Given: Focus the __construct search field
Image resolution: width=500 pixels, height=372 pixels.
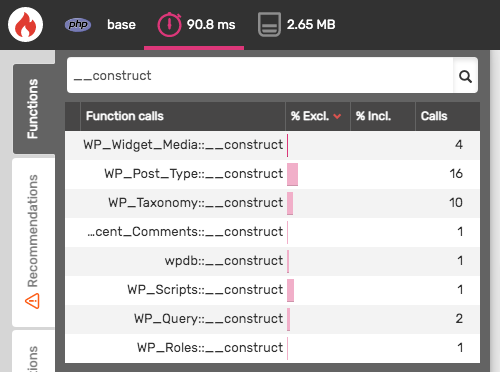Looking at the screenshot, I should (x=260, y=75).
